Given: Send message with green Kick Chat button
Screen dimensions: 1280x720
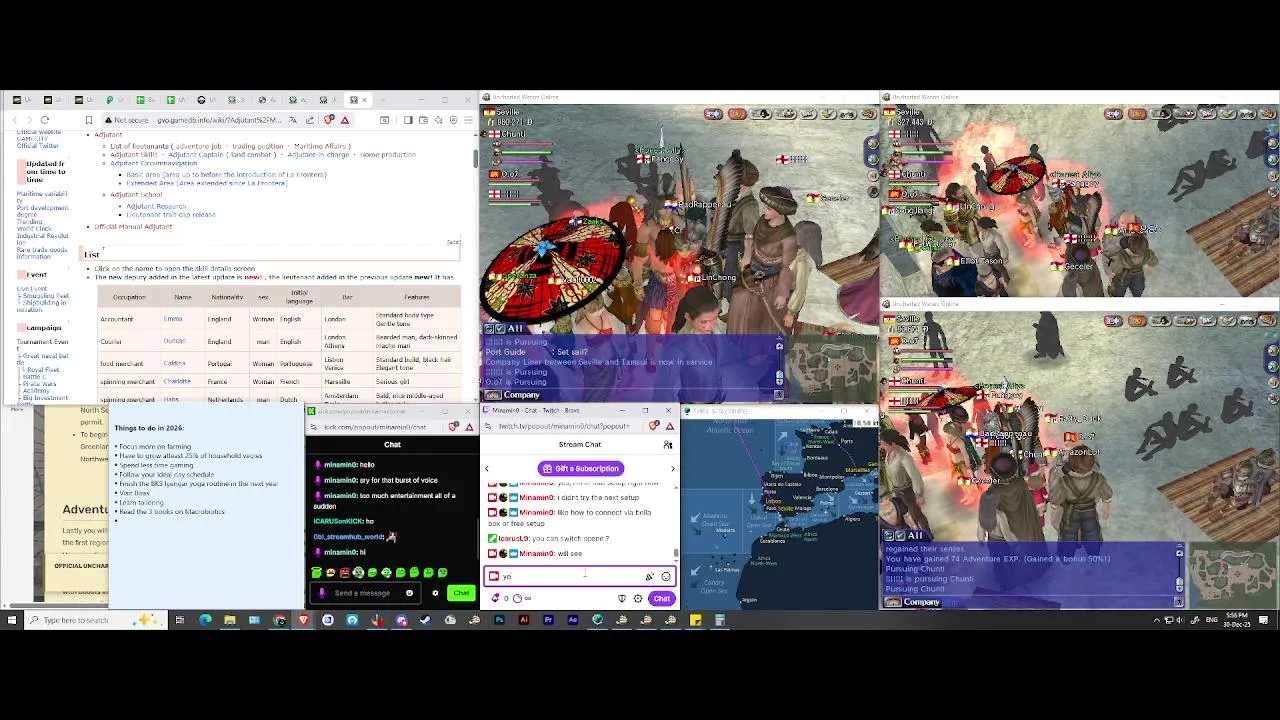Looking at the screenshot, I should (x=461, y=593).
